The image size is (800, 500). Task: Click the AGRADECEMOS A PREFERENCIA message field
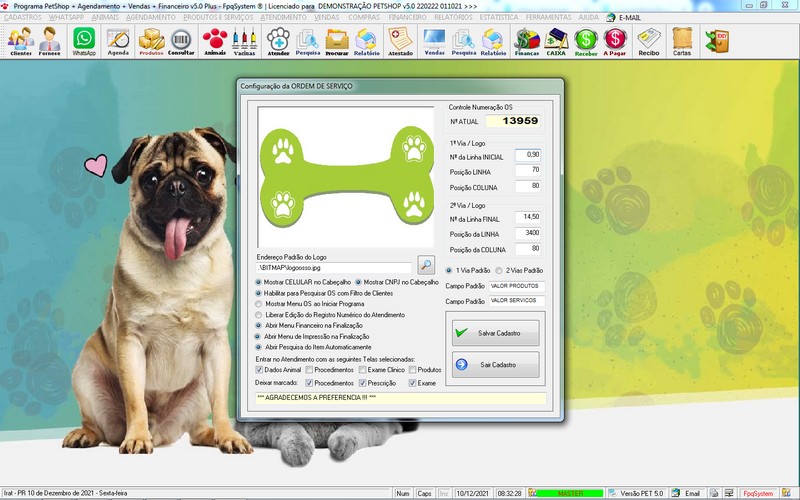pos(401,398)
